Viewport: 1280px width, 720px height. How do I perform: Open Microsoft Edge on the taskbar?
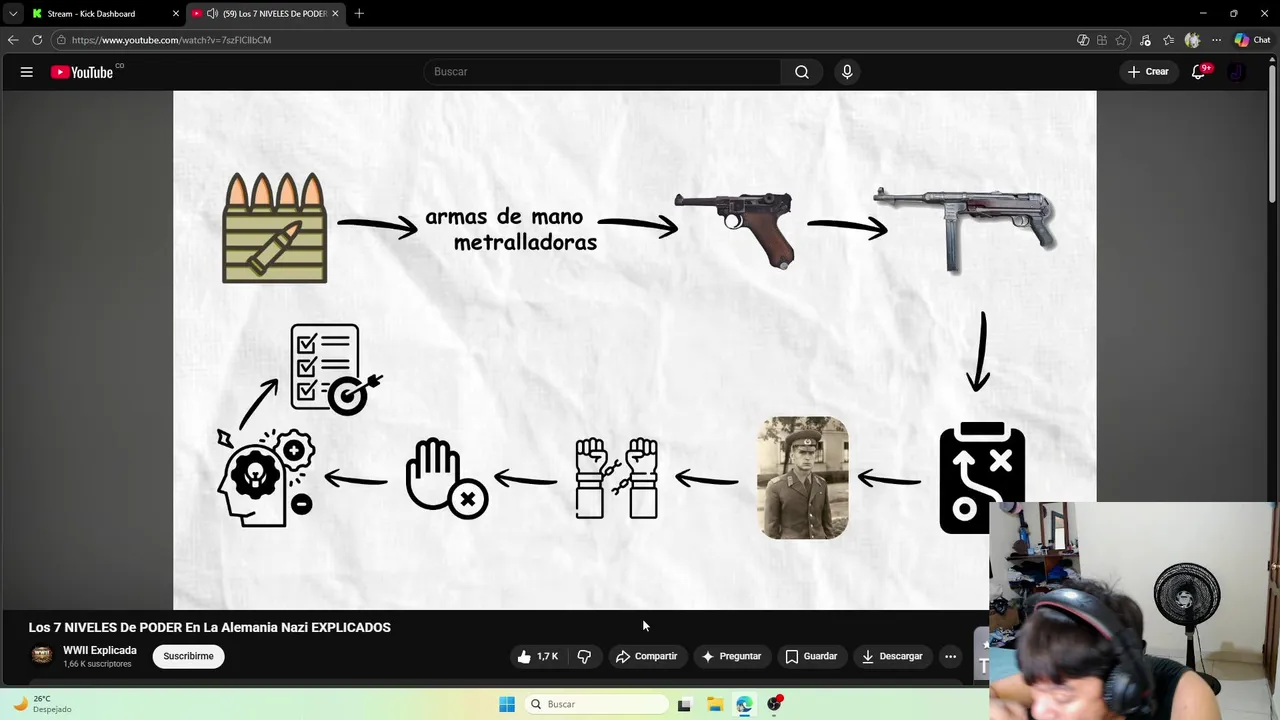(744, 704)
